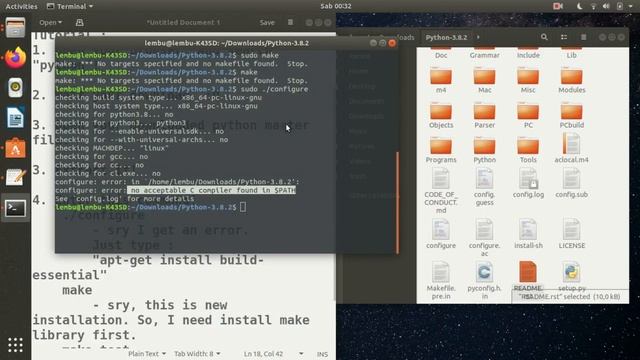Open the Mac folder in Files
640x360 pixels.
click(x=484, y=80)
